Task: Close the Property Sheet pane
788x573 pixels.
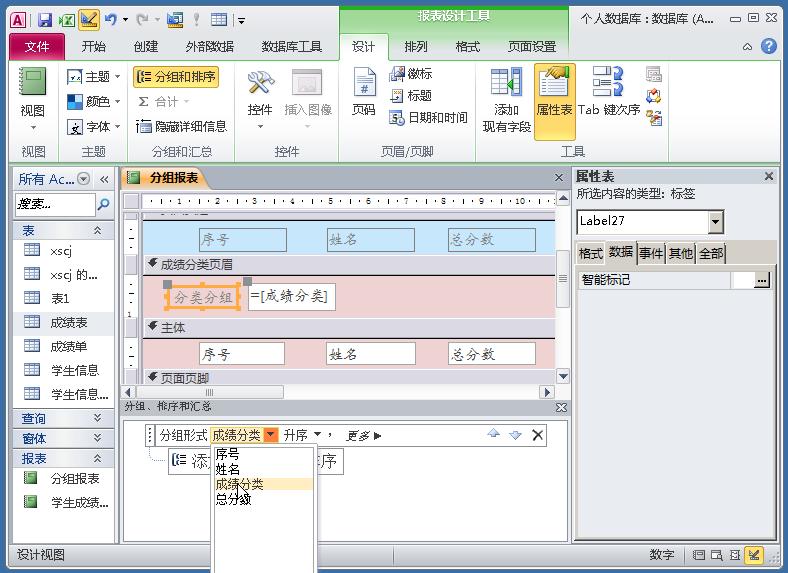Action: tap(769, 176)
